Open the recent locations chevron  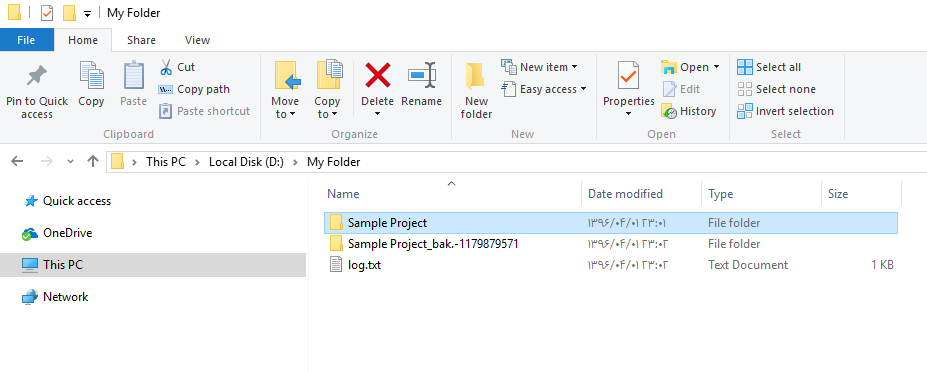[x=70, y=161]
